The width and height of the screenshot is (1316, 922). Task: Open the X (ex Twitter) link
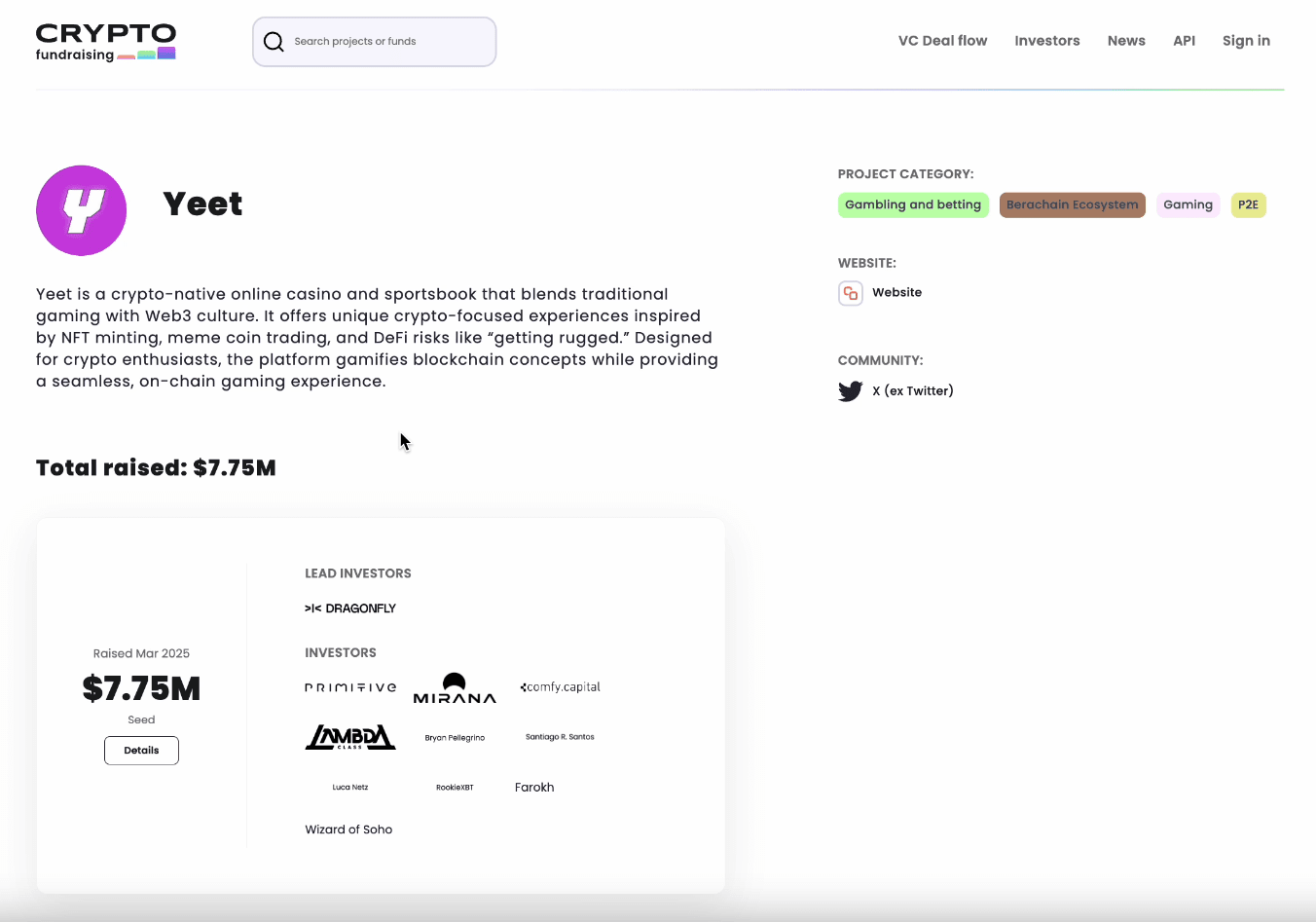pos(913,390)
